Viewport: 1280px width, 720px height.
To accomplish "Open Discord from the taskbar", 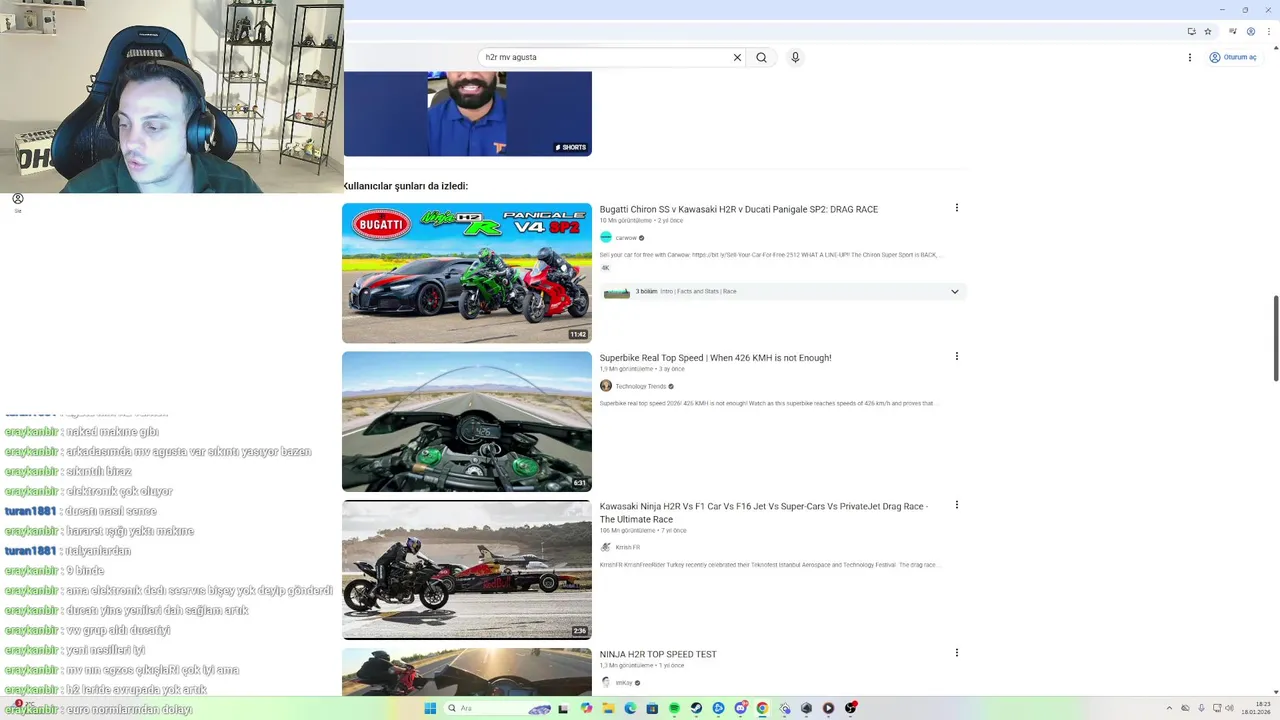I will click(741, 708).
